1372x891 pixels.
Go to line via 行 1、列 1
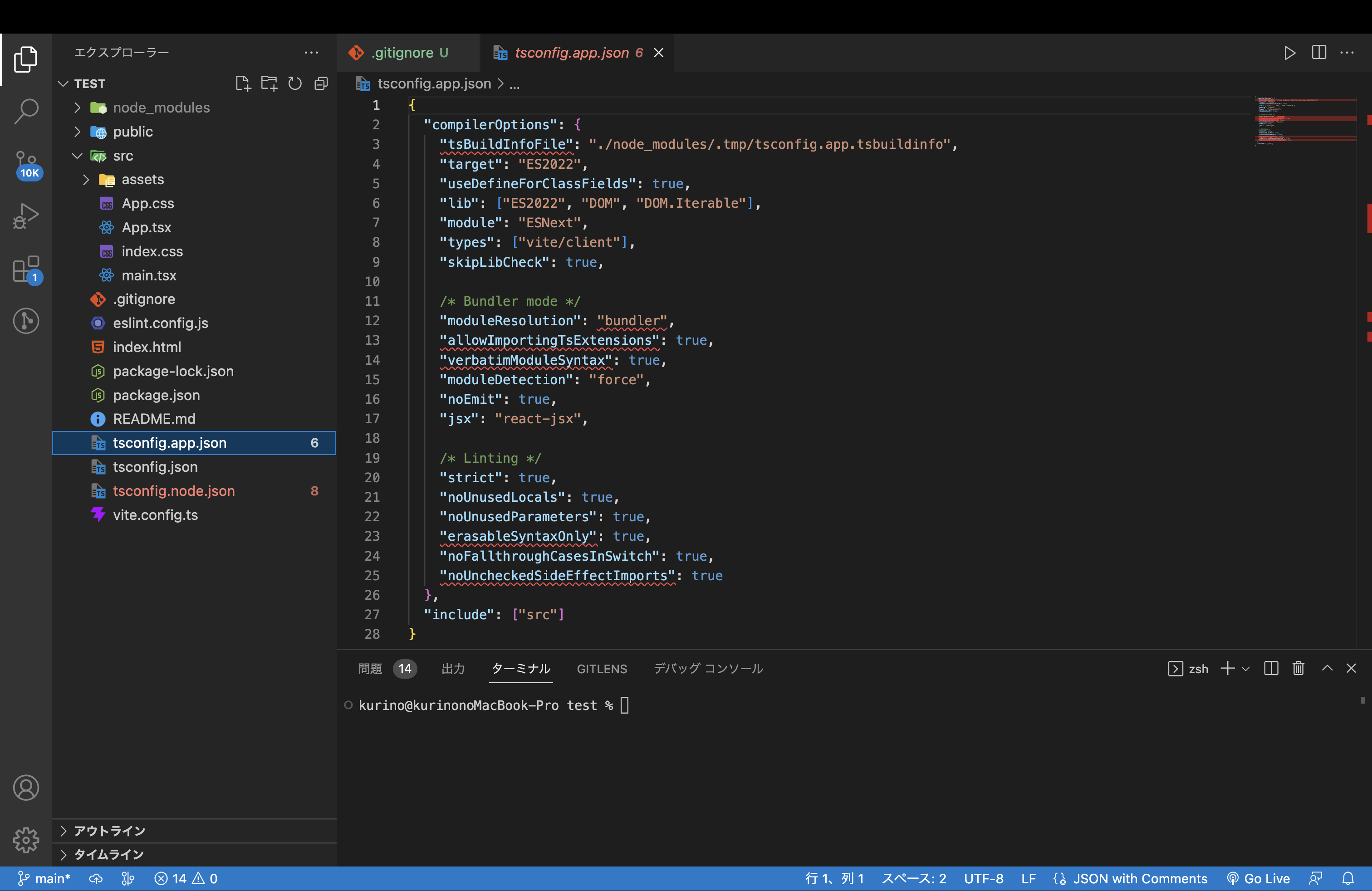tap(834, 878)
